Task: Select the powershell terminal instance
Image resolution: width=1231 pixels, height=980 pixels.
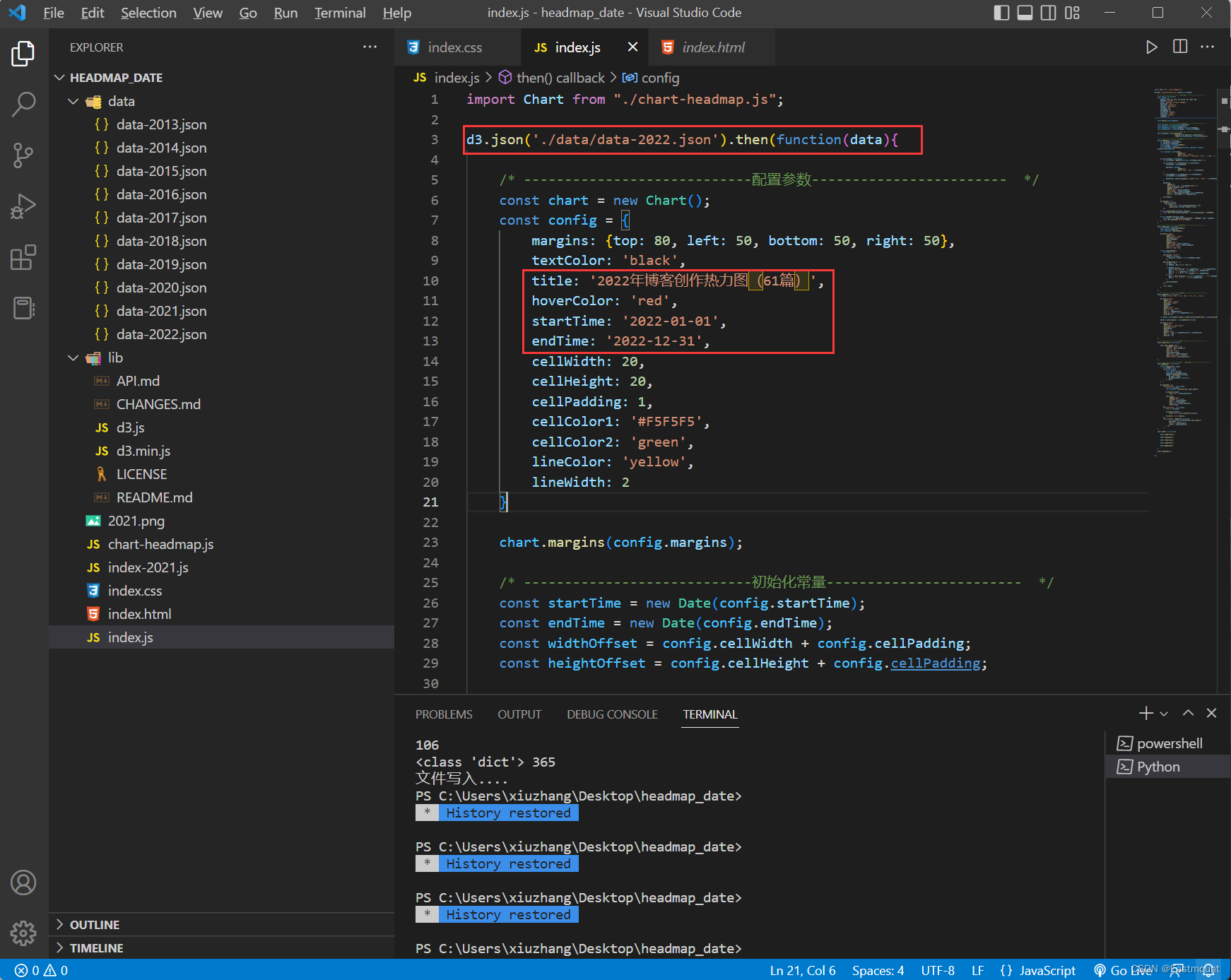Action: [1168, 743]
